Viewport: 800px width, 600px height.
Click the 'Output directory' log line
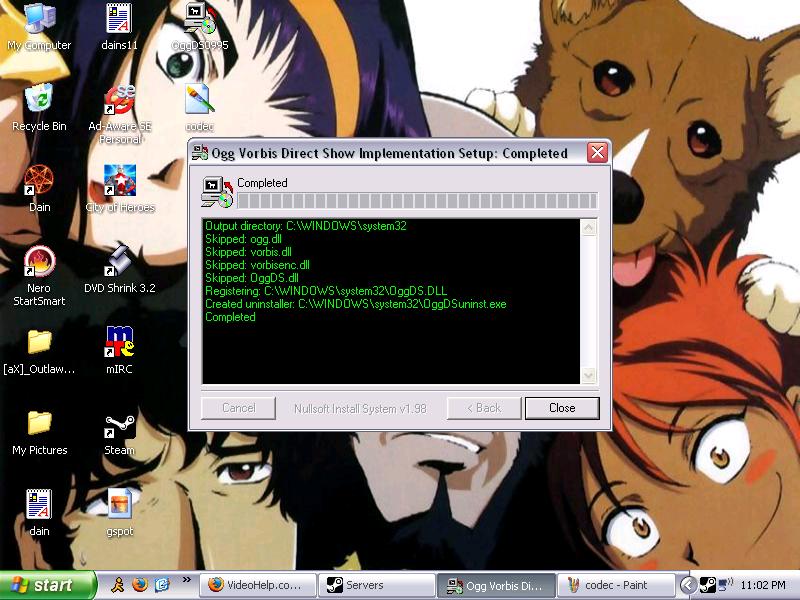pos(306,226)
